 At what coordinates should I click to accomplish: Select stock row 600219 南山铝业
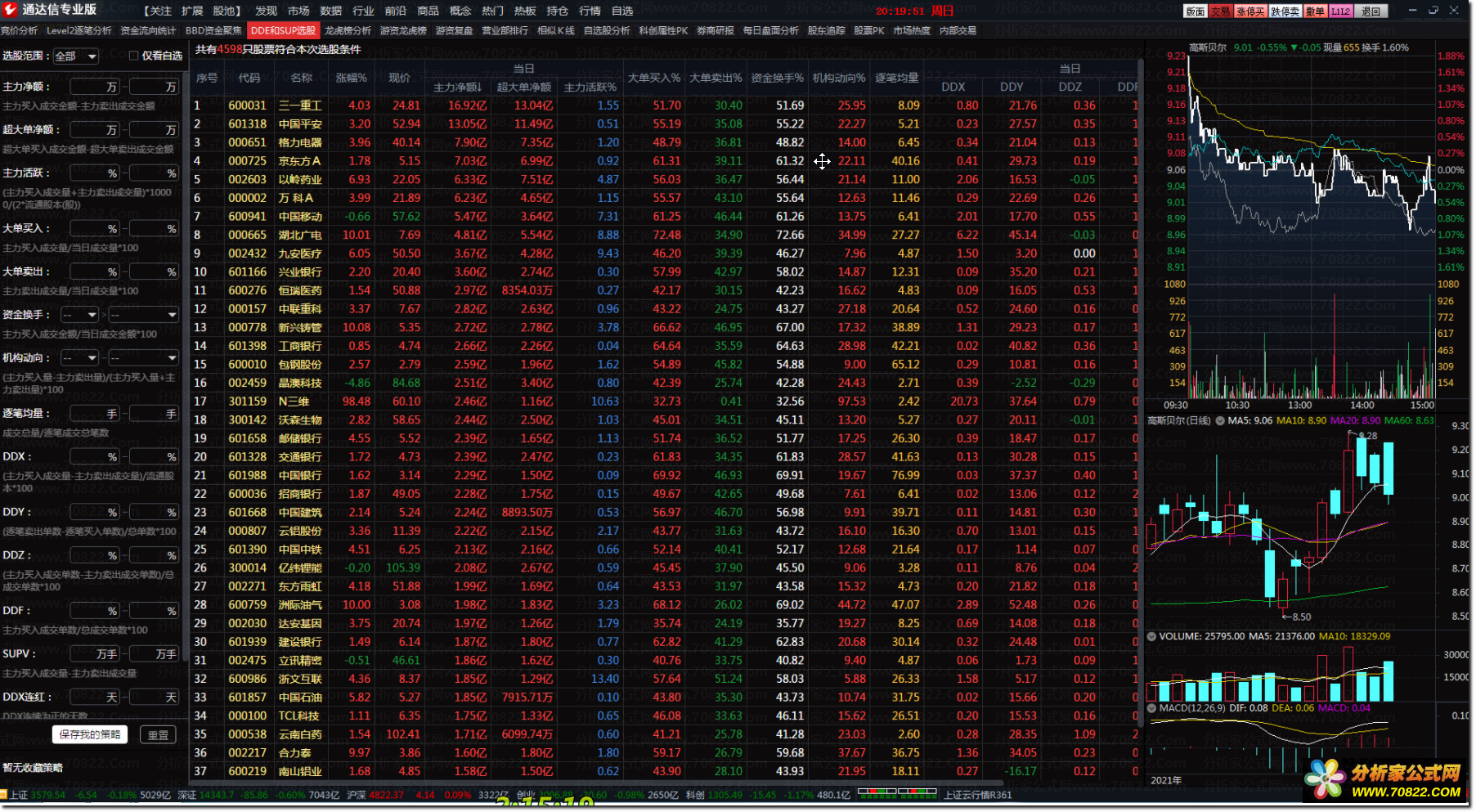coord(664,771)
